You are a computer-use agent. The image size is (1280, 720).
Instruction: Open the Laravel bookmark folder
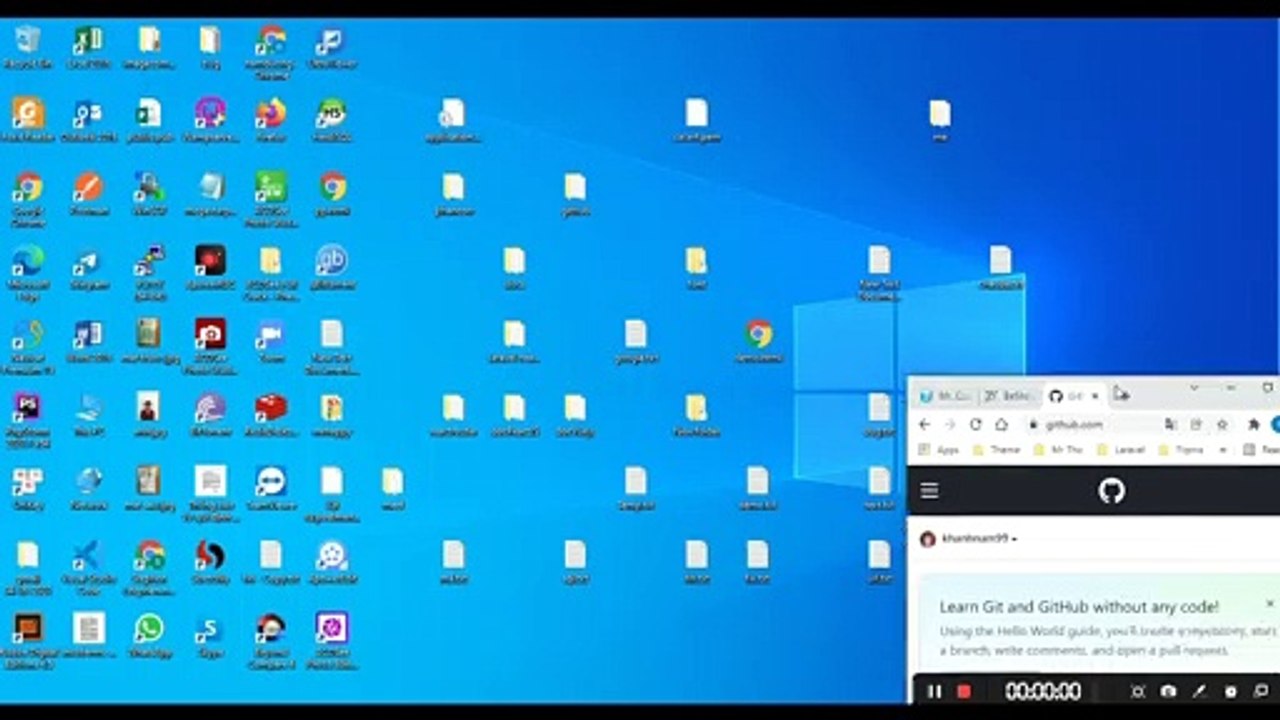[1121, 450]
